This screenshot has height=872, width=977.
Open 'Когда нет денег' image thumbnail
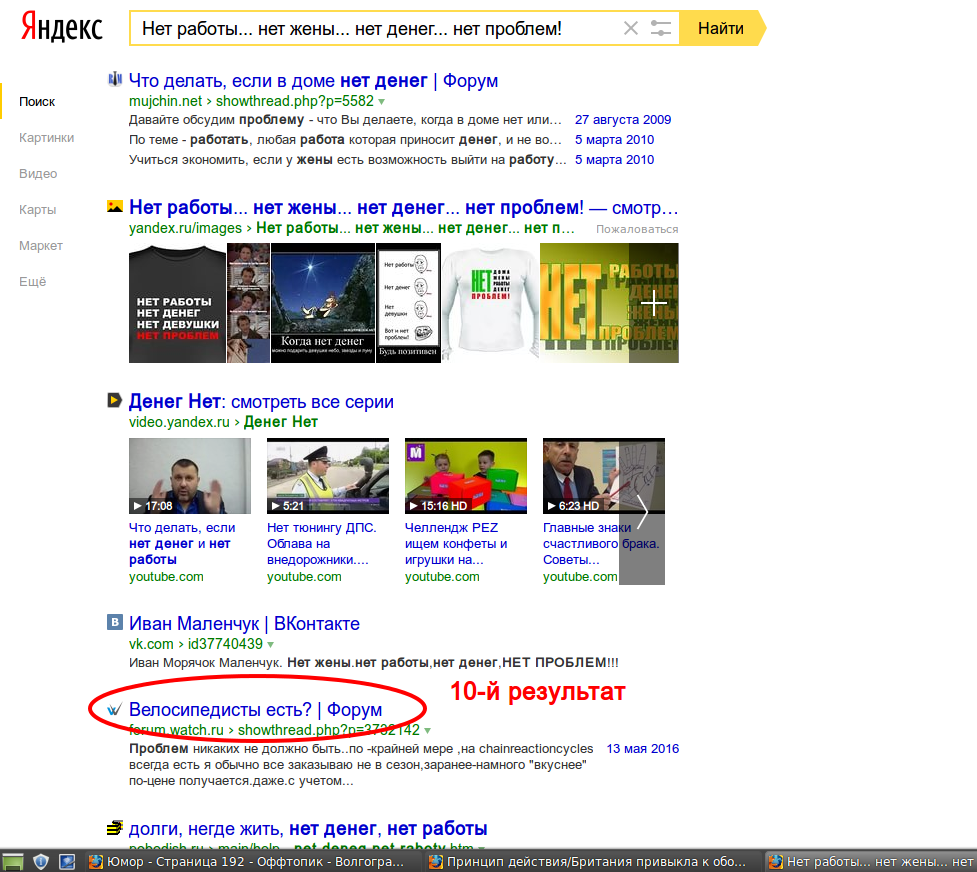(323, 303)
